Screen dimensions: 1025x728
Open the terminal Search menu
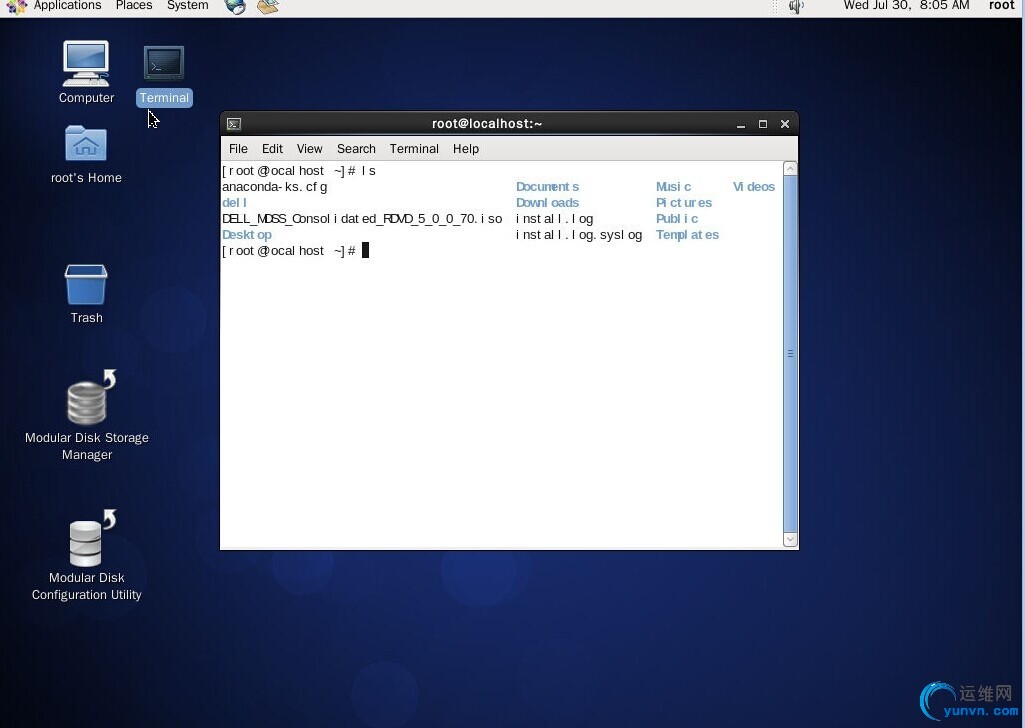[356, 149]
